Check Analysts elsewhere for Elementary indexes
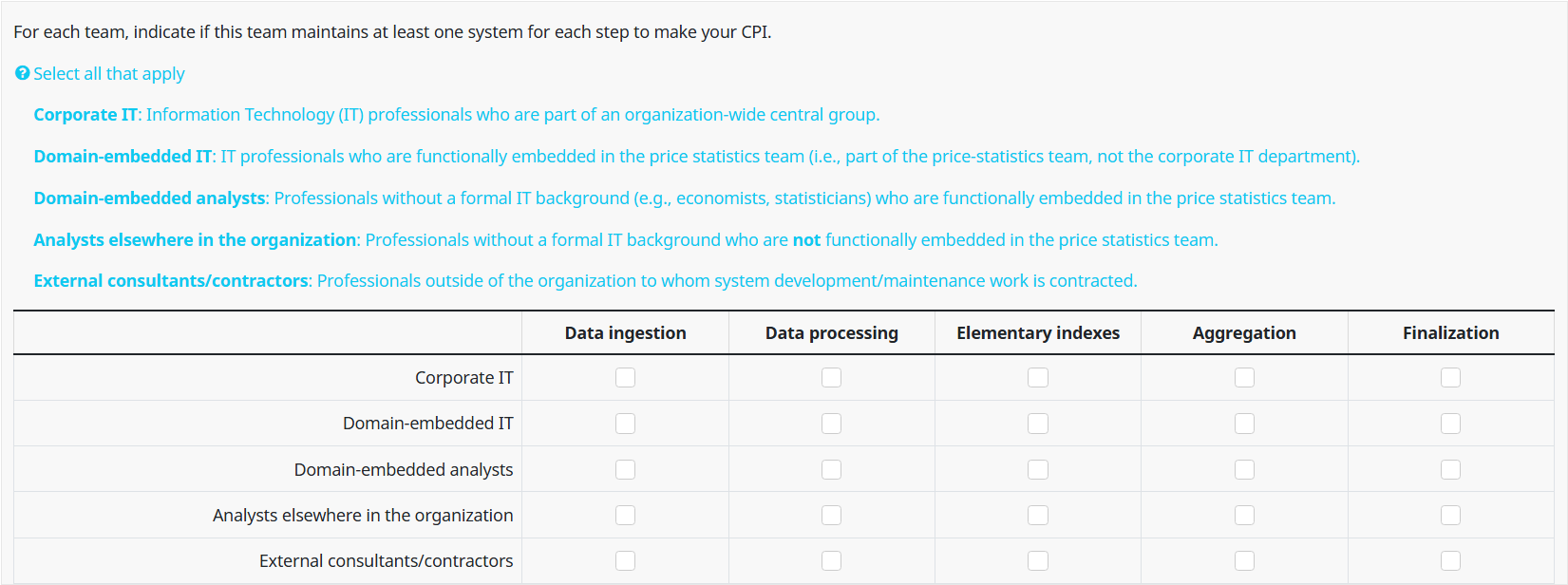1568x585 pixels. [1038, 515]
